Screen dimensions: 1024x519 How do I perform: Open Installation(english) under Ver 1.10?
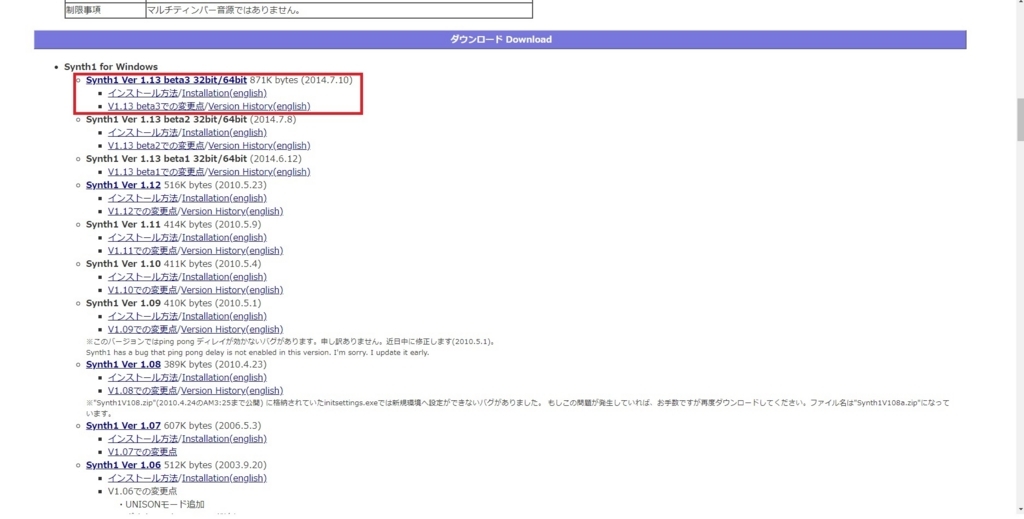pyautogui.click(x=224, y=277)
